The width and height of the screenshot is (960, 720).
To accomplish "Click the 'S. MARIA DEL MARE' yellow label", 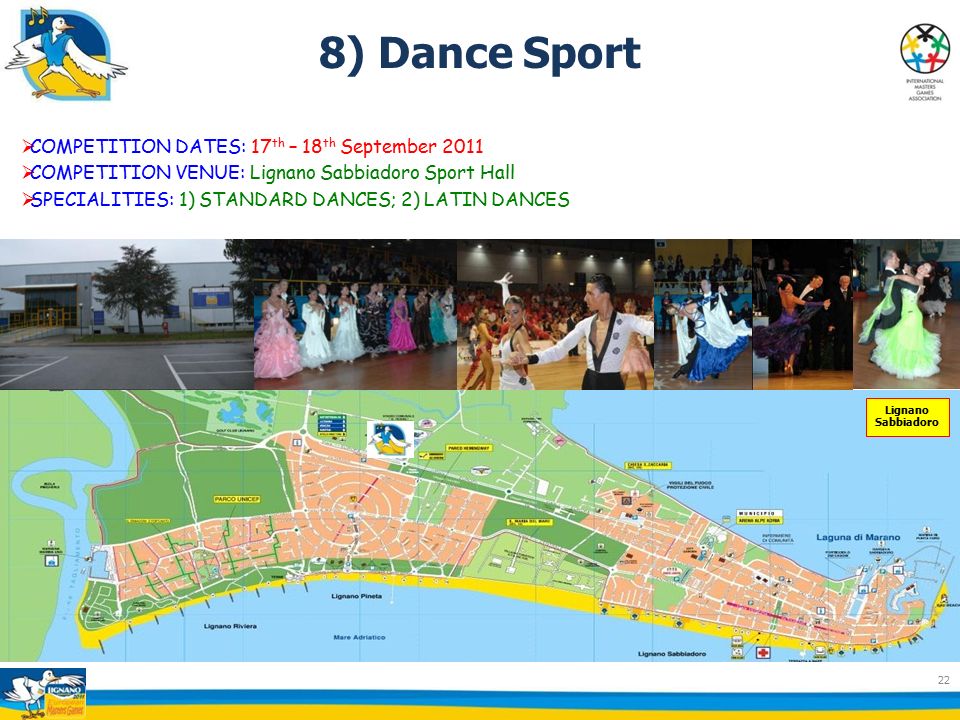I will tap(530, 522).
